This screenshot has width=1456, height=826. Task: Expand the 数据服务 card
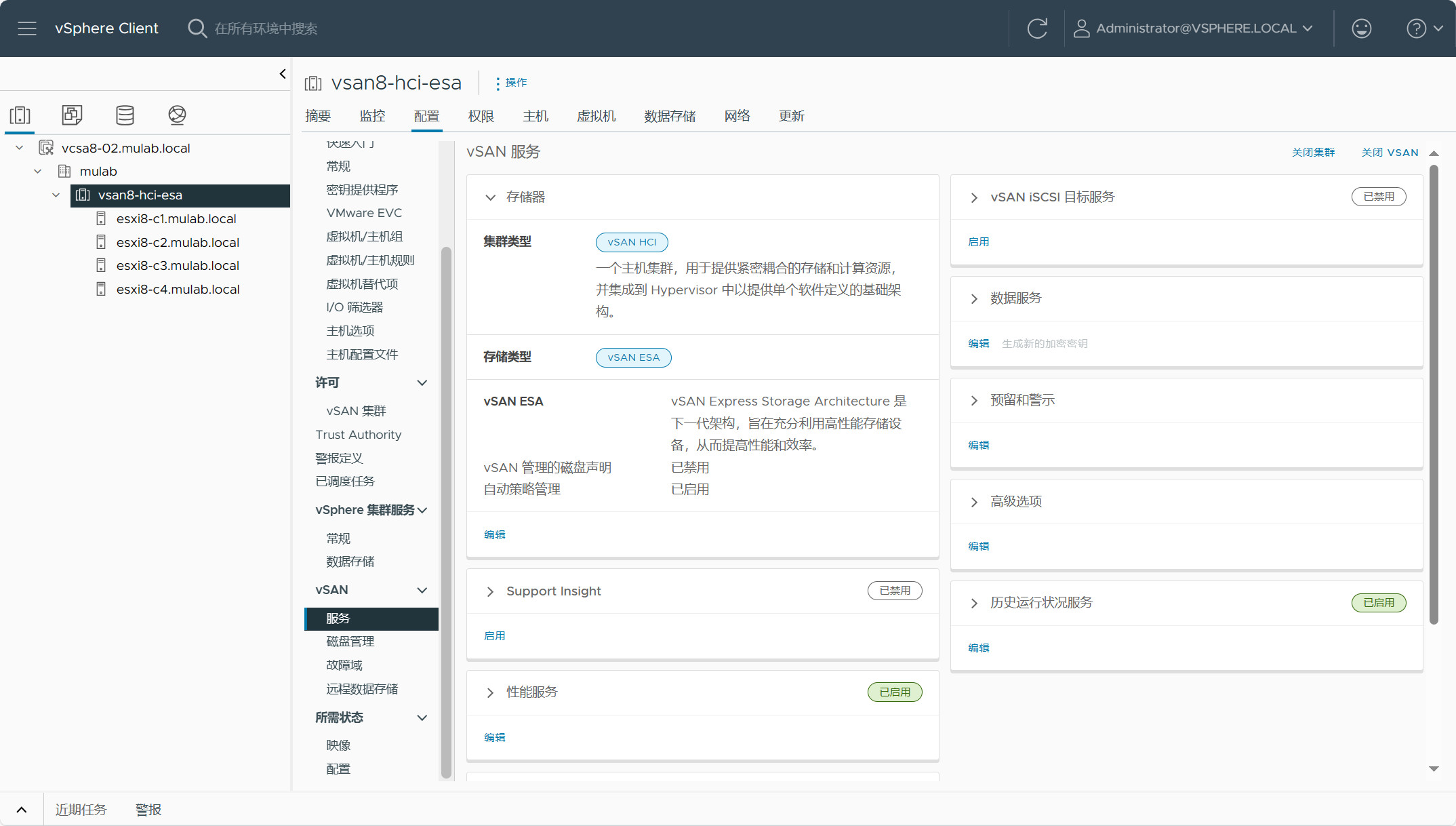coord(975,298)
